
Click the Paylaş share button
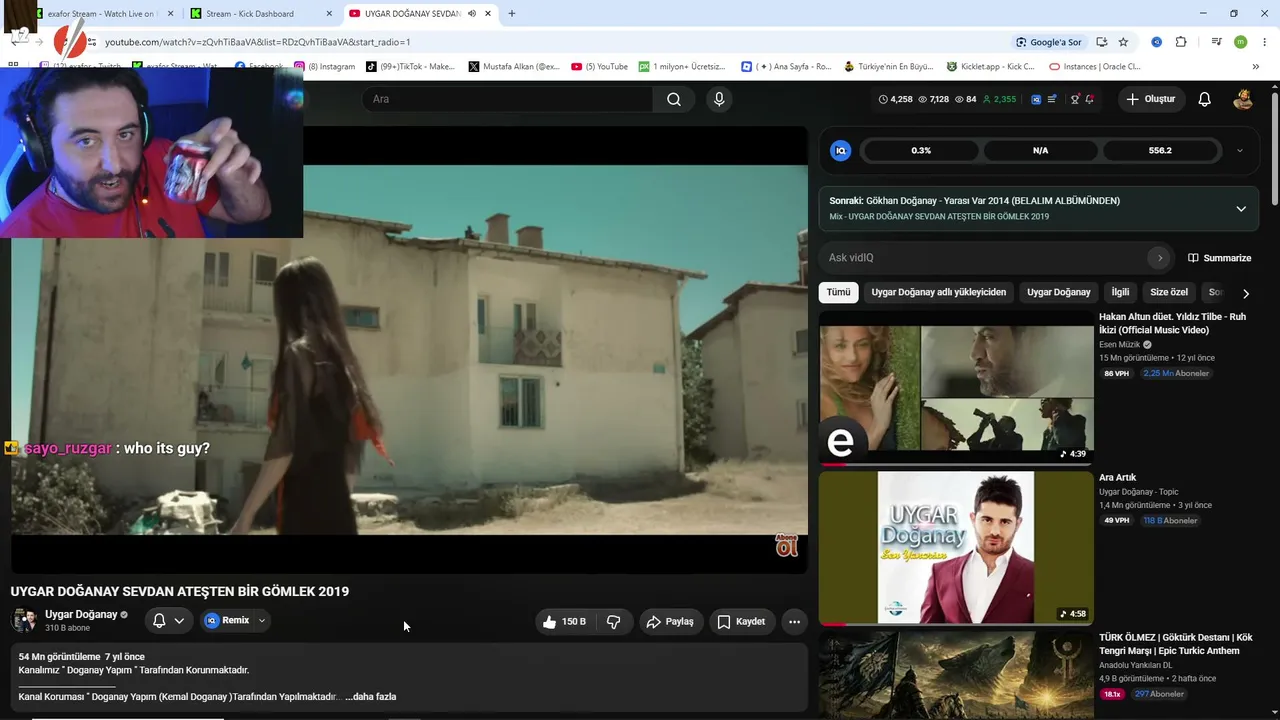click(669, 621)
